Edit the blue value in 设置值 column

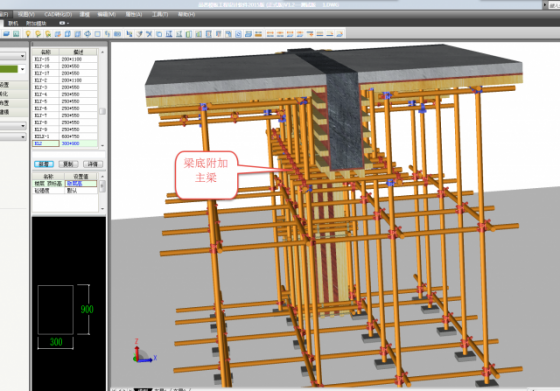click(81, 184)
